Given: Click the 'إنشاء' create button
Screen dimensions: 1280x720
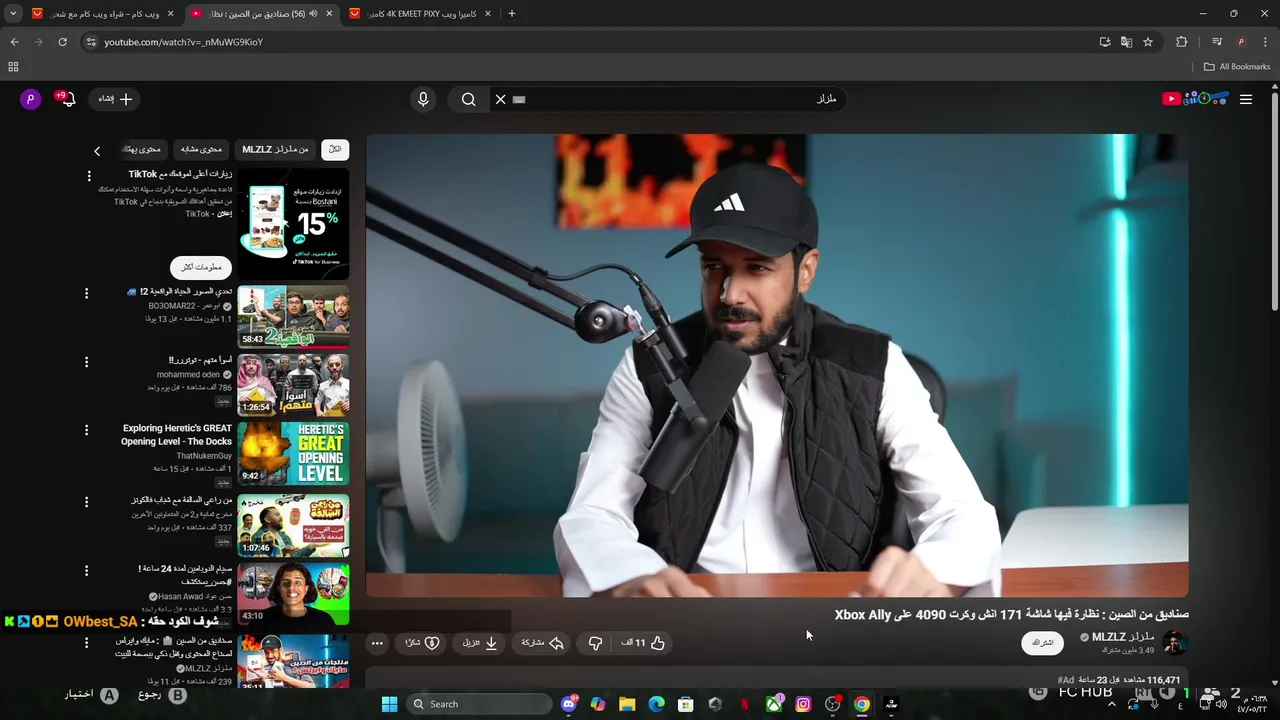Looking at the screenshot, I should (x=115, y=99).
